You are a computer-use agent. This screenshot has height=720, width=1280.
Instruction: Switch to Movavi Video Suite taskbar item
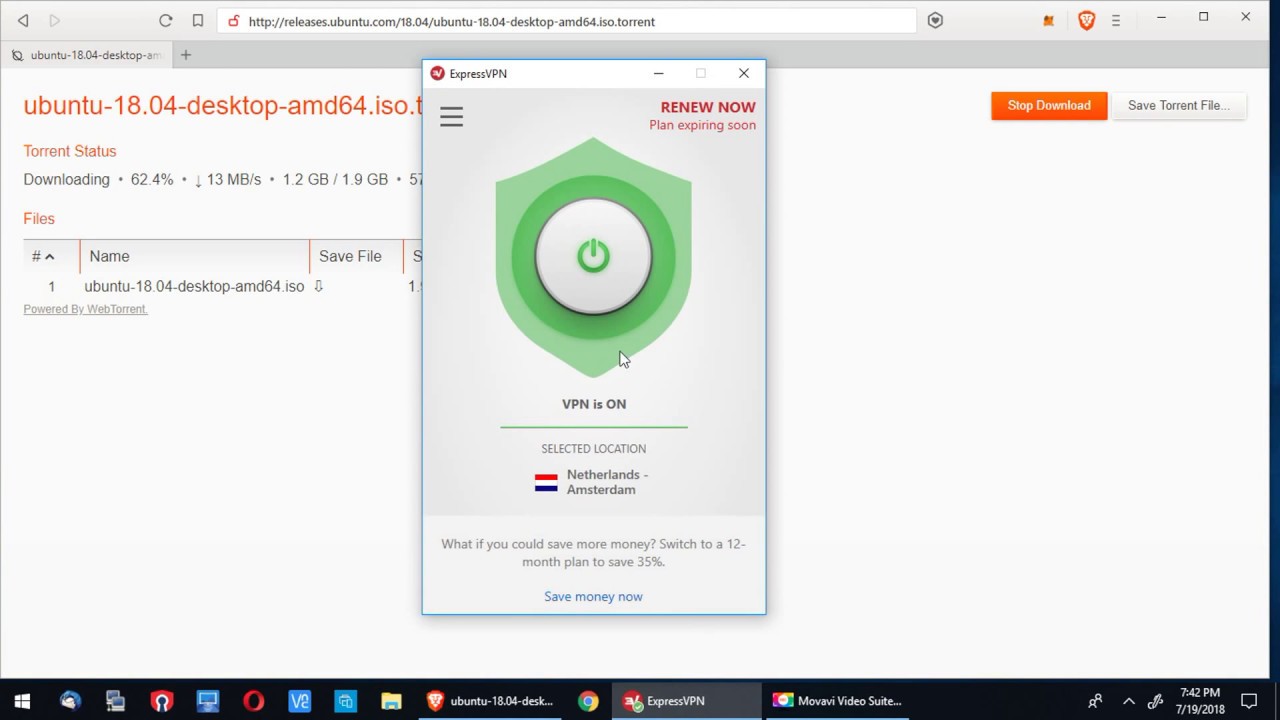[837, 701]
